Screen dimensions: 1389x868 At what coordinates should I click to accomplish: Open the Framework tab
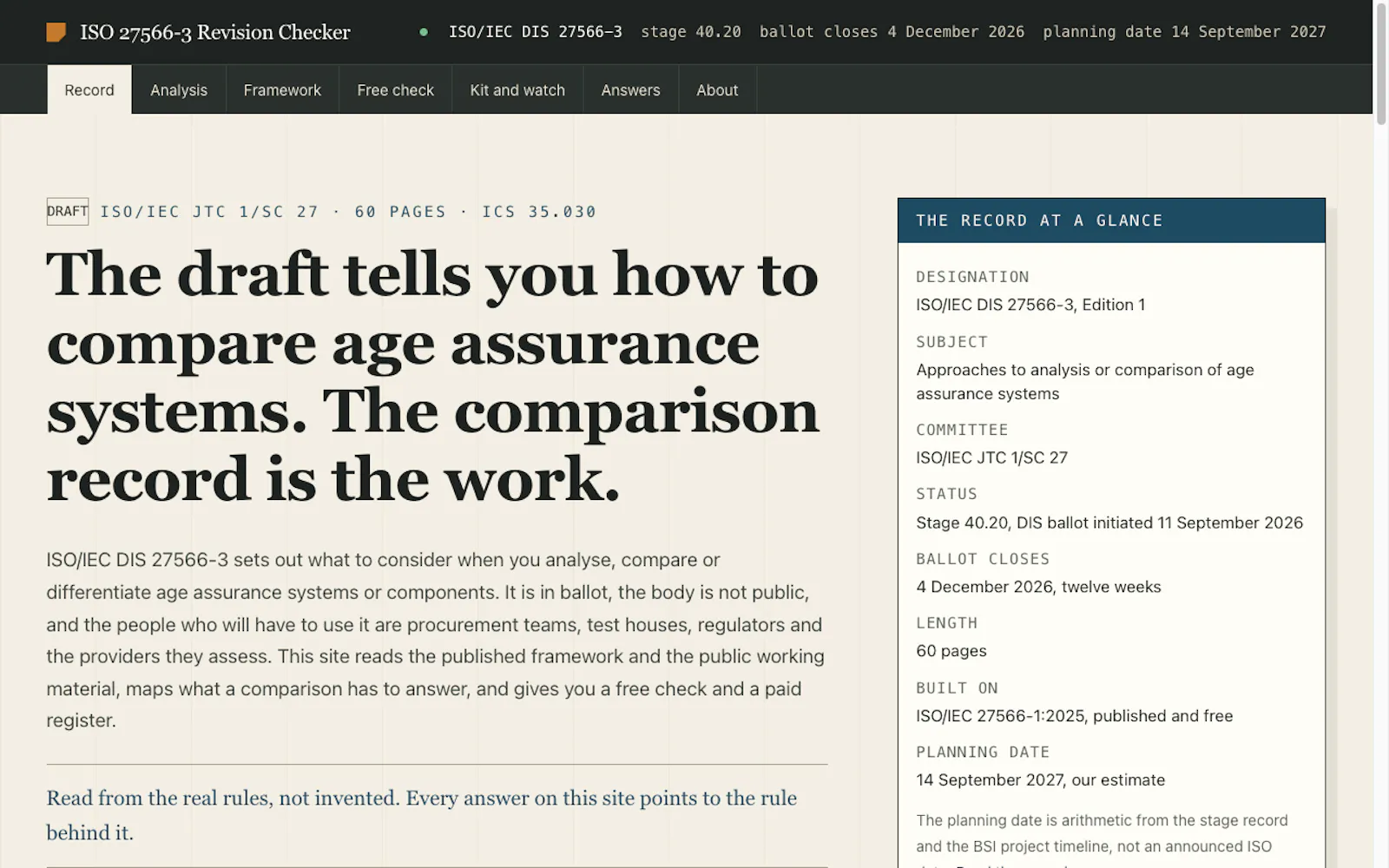pyautogui.click(x=282, y=89)
